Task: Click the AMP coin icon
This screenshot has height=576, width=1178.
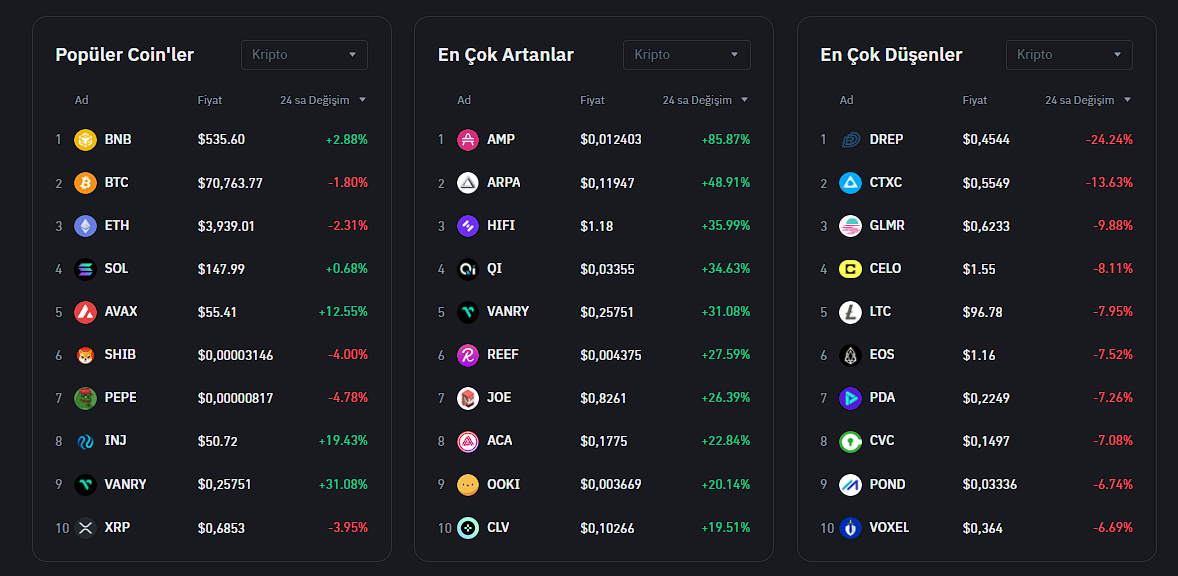Action: coord(468,140)
